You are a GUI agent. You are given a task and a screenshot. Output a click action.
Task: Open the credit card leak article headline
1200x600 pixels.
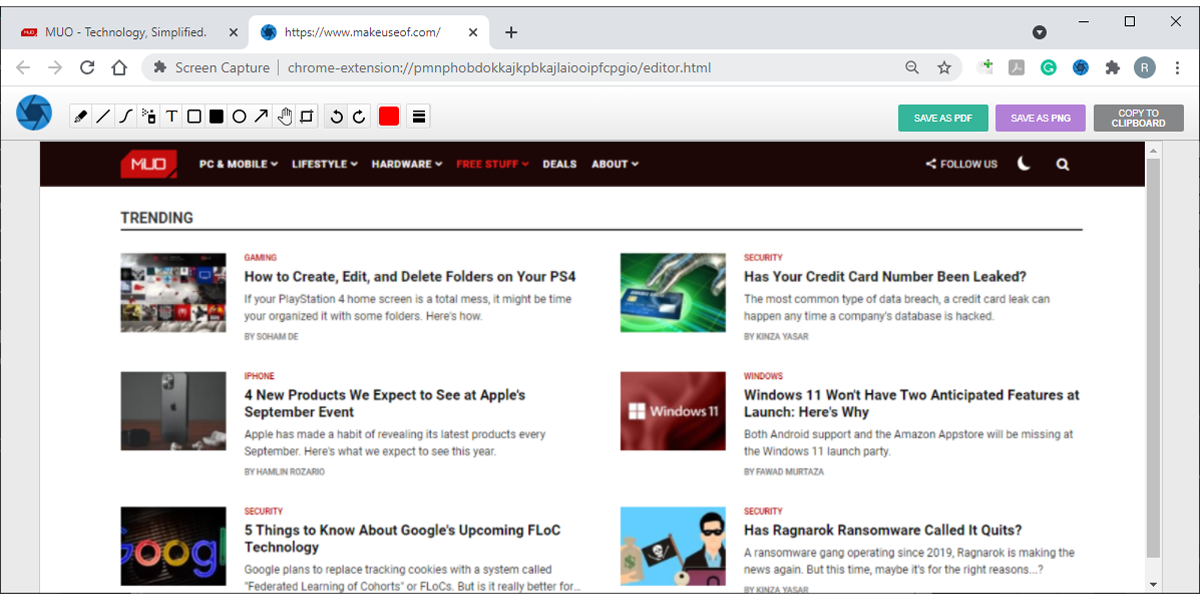(x=884, y=276)
